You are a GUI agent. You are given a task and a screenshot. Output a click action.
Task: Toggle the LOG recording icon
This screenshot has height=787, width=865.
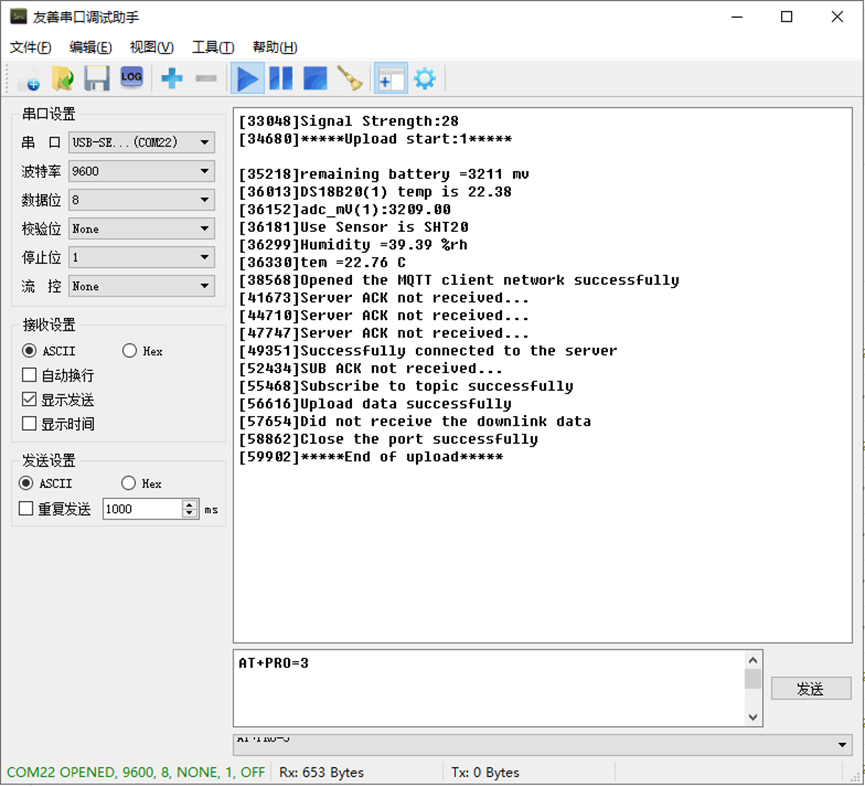pos(131,77)
